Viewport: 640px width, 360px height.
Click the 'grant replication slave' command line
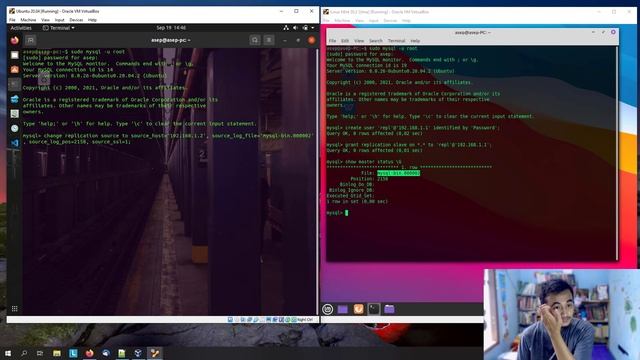click(409, 144)
